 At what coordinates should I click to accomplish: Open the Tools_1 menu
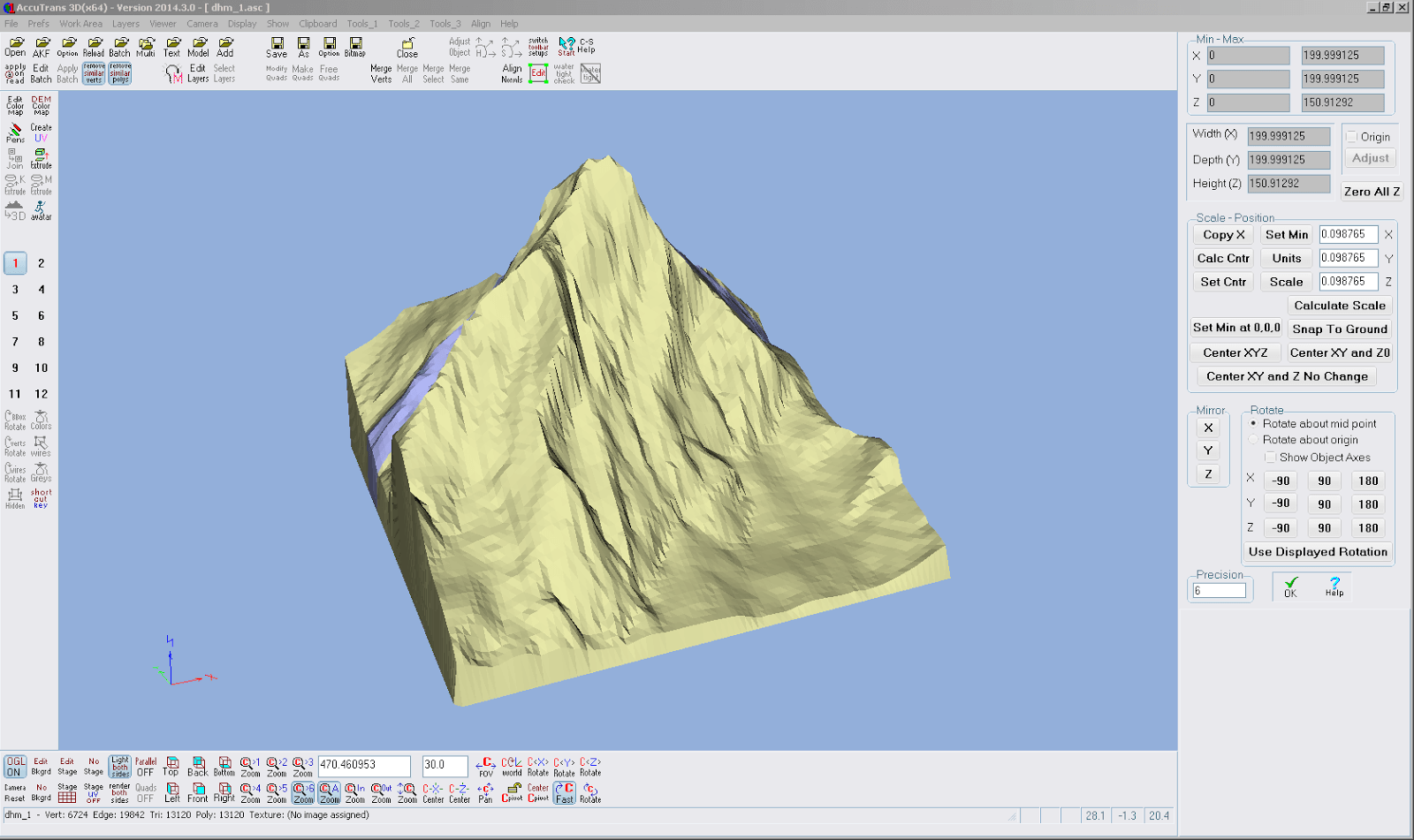361,24
